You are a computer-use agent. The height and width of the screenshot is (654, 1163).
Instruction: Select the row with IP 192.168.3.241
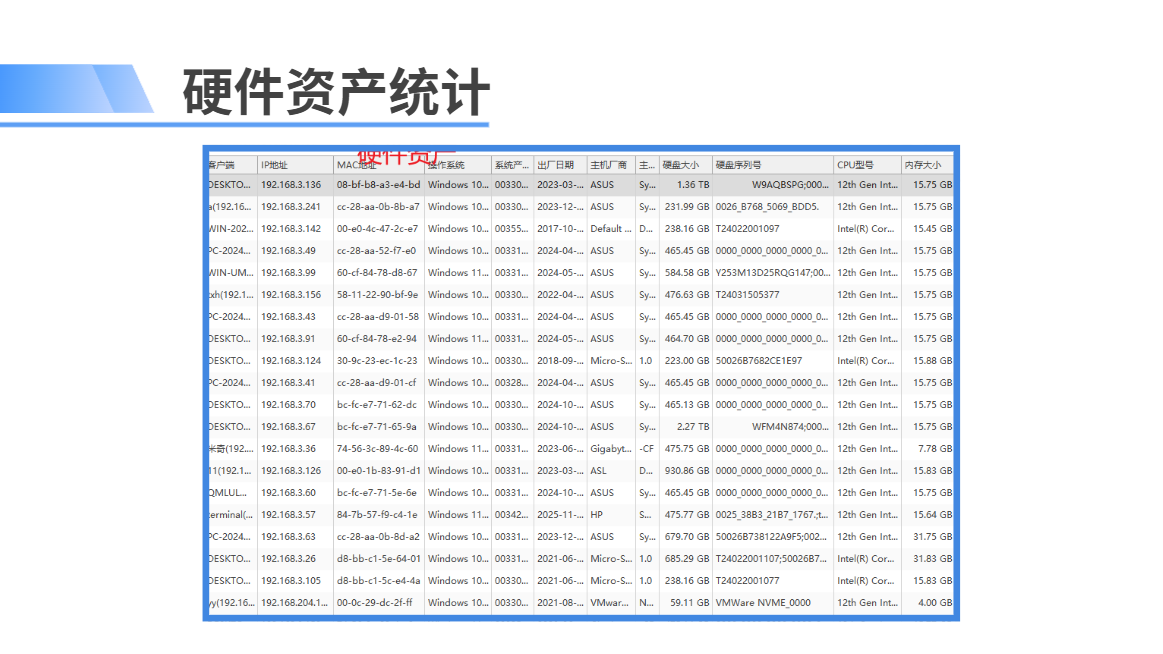tap(581, 207)
